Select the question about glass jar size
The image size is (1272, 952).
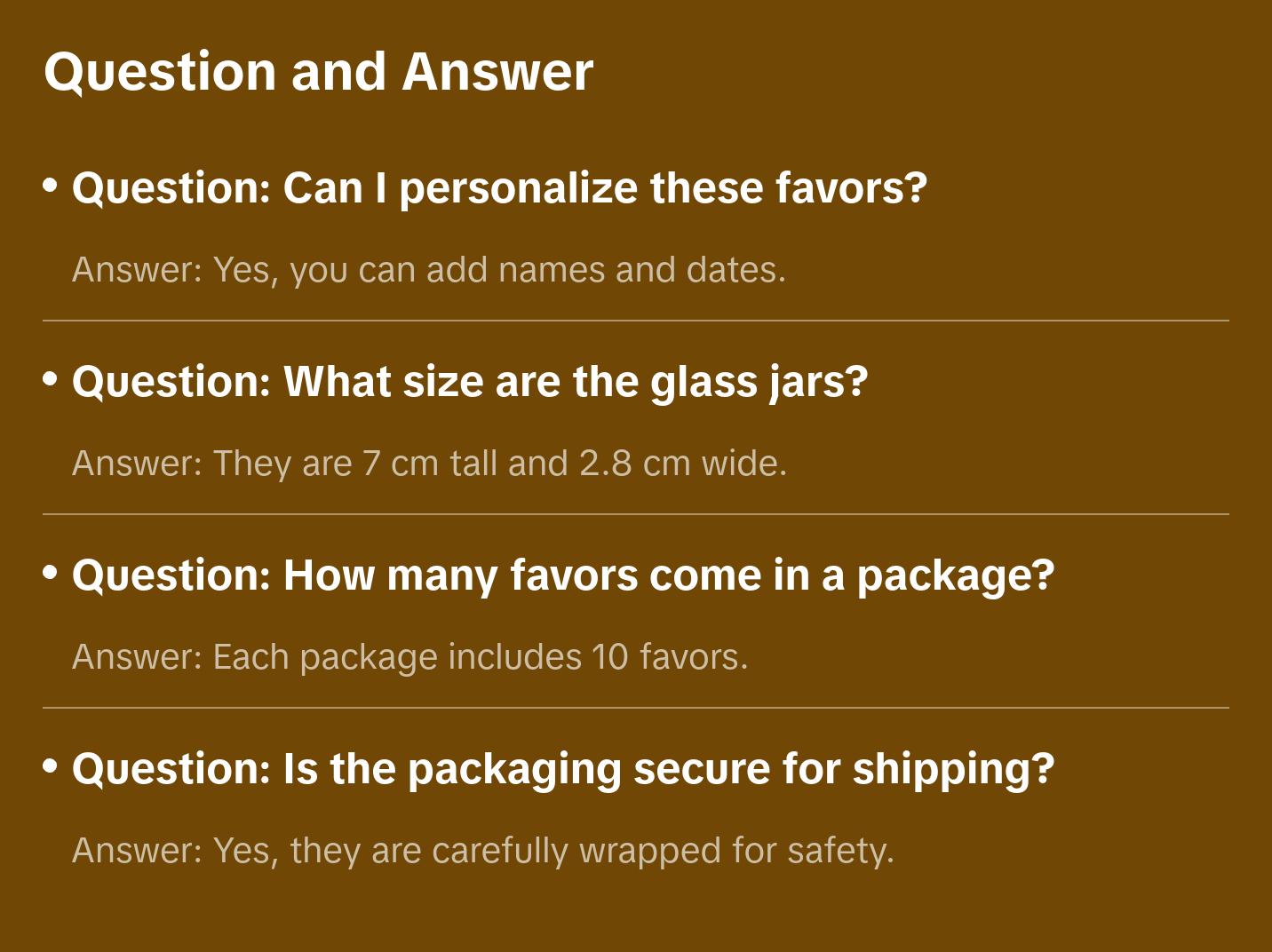click(469, 382)
